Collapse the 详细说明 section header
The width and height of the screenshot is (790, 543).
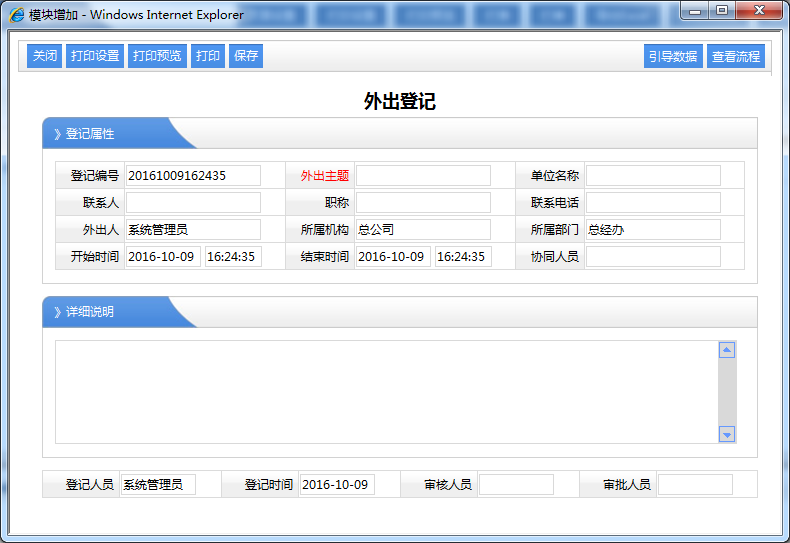point(90,312)
